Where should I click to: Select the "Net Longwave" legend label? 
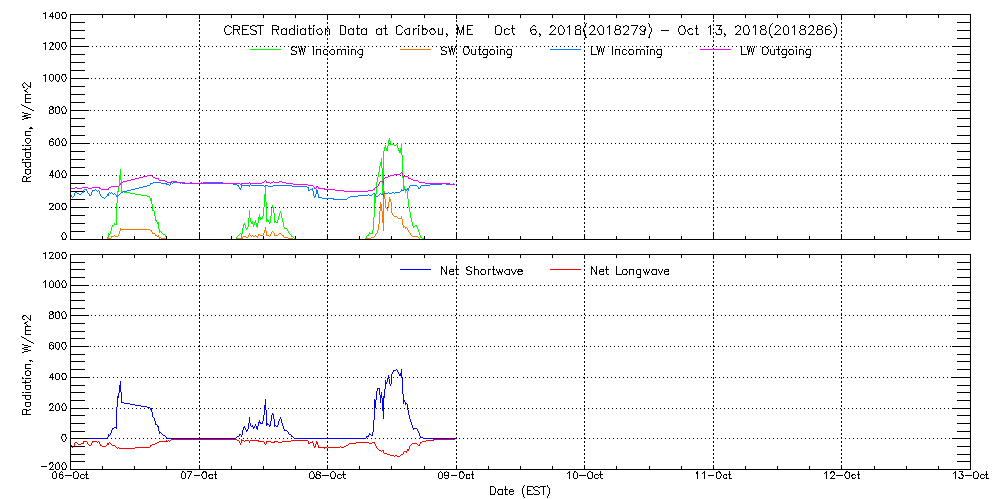(x=629, y=271)
